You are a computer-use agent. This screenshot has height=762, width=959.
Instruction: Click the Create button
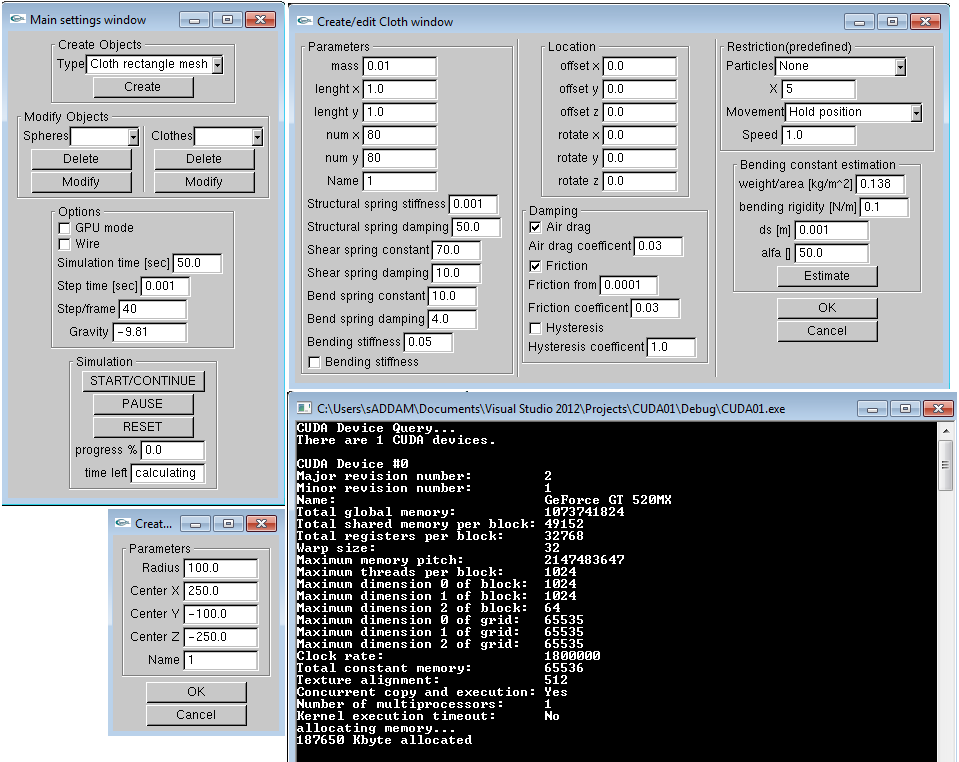[x=143, y=87]
